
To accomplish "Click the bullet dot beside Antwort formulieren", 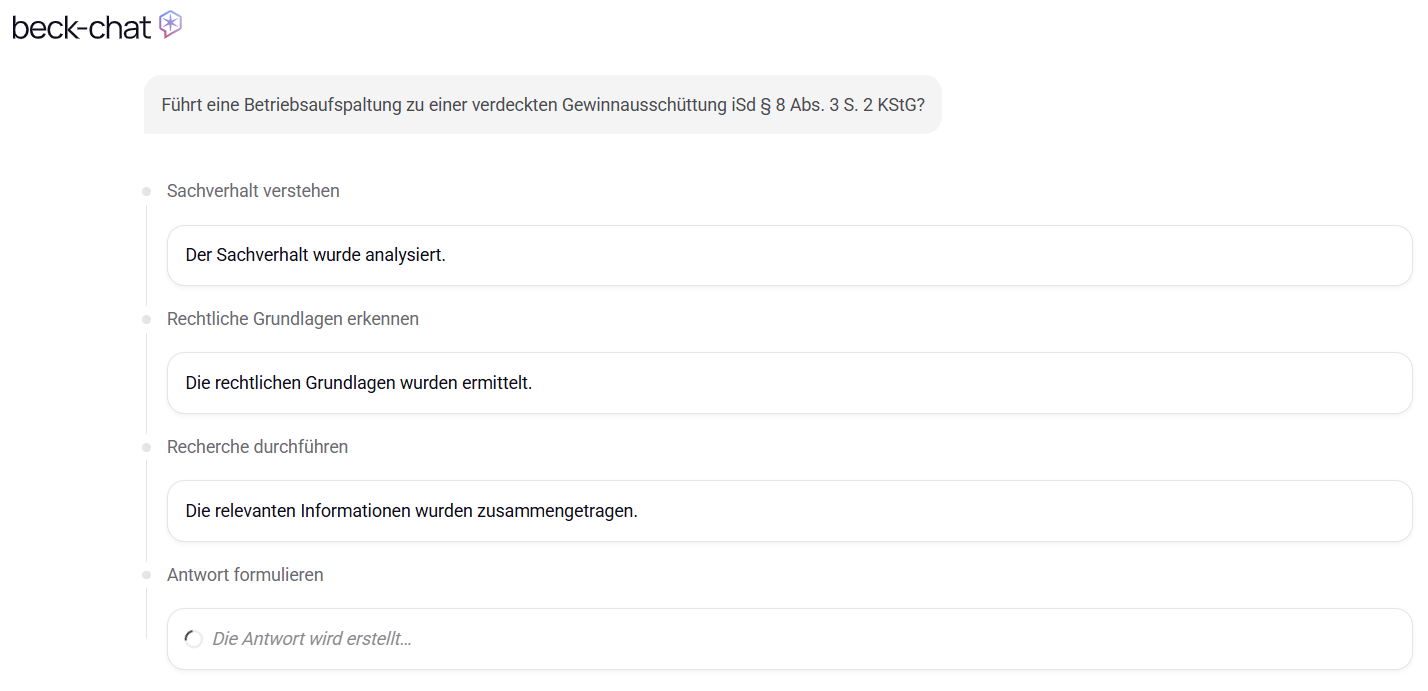I will [x=146, y=575].
